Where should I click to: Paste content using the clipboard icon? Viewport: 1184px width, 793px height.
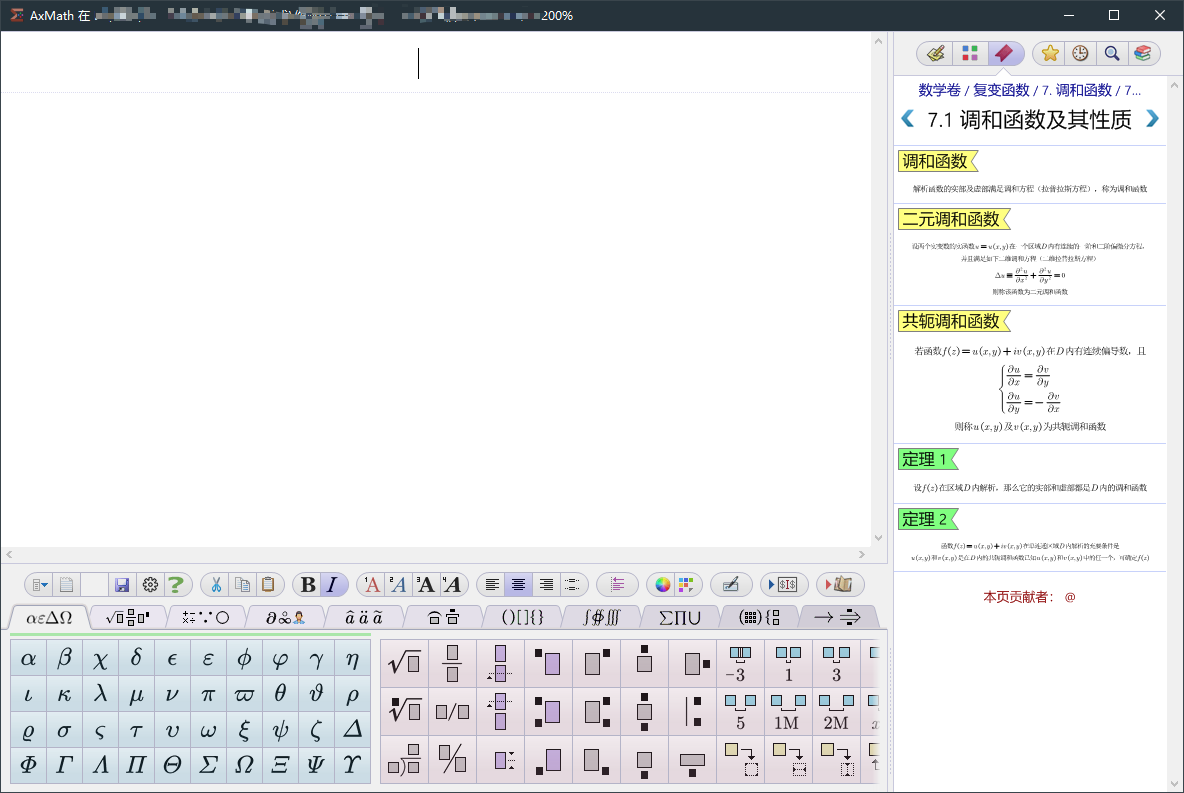point(270,586)
